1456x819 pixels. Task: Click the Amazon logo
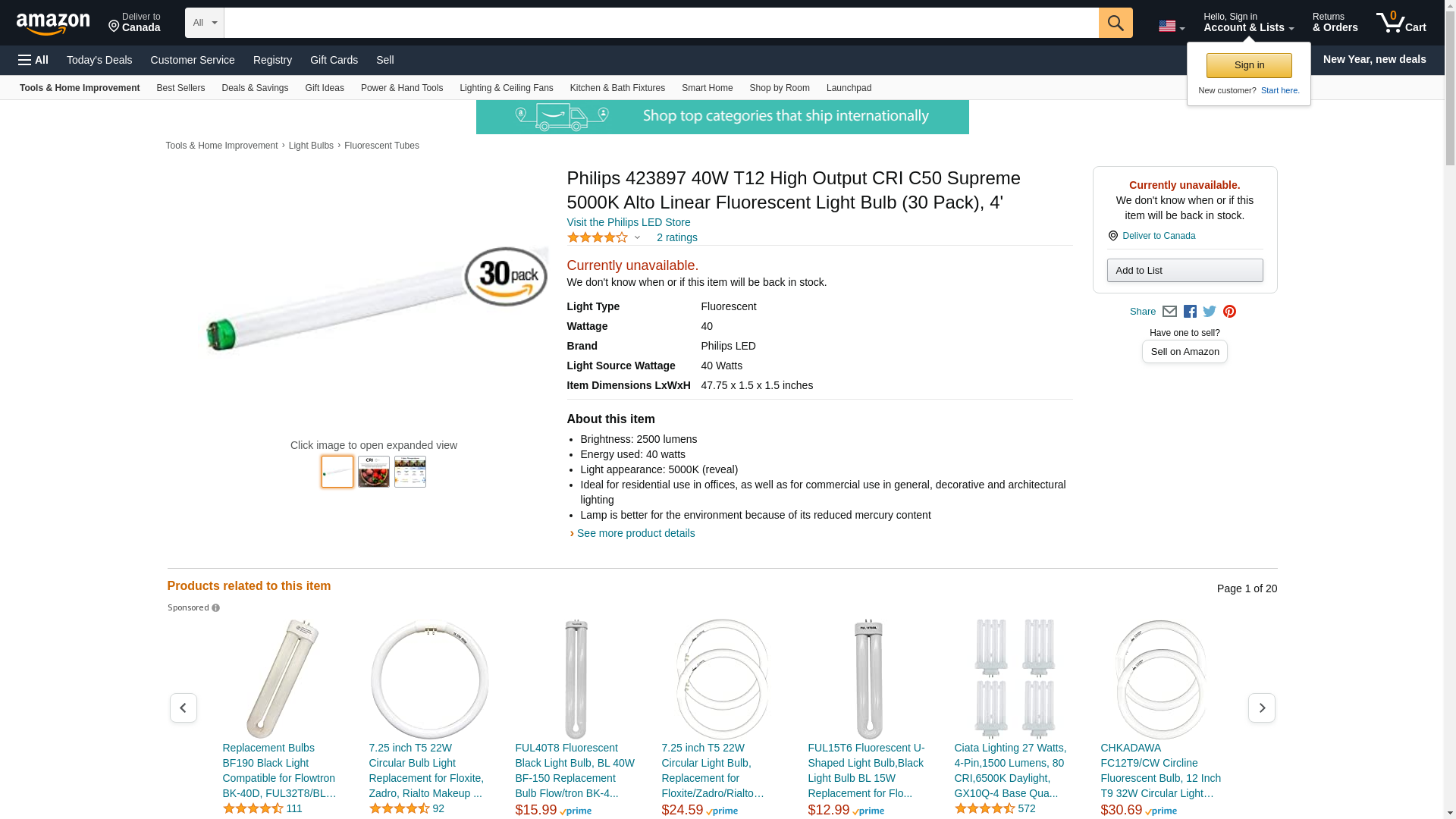(53, 24)
